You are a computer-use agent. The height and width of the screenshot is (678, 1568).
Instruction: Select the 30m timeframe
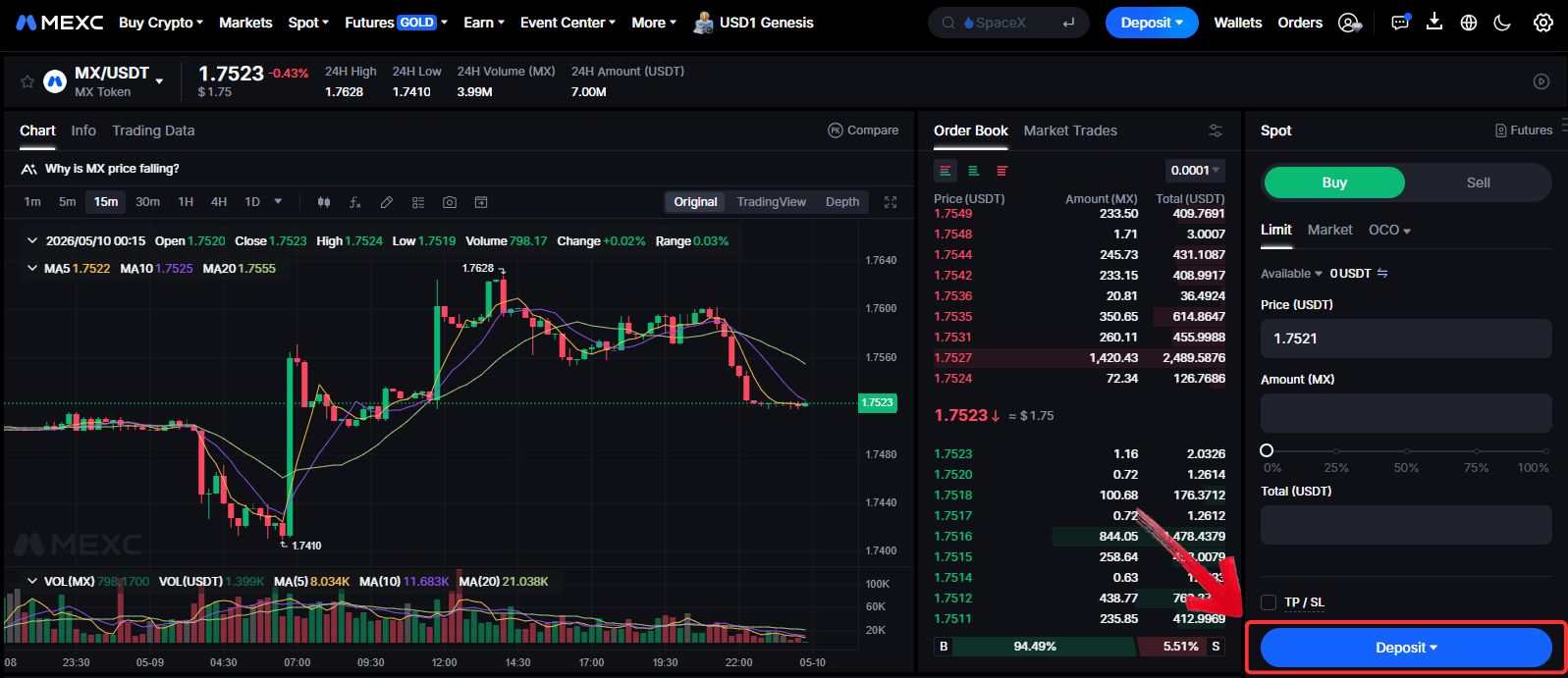coord(147,202)
